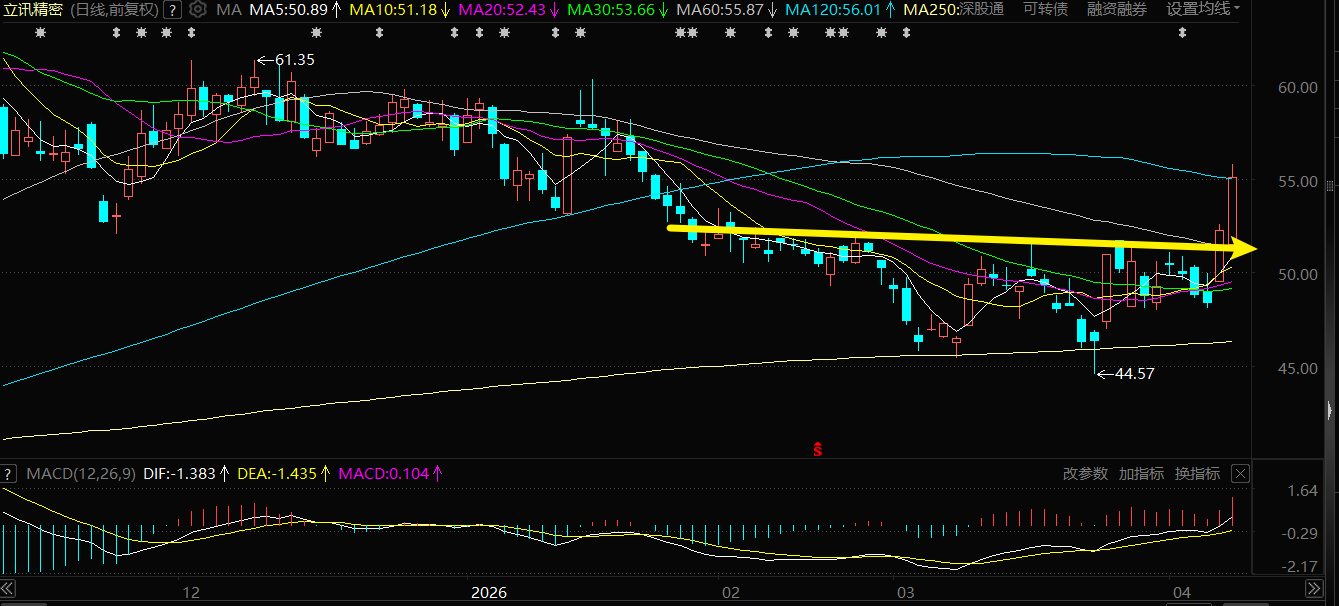Click the 50.00 price axis label
The height and width of the screenshot is (606, 1339).
(x=1298, y=274)
